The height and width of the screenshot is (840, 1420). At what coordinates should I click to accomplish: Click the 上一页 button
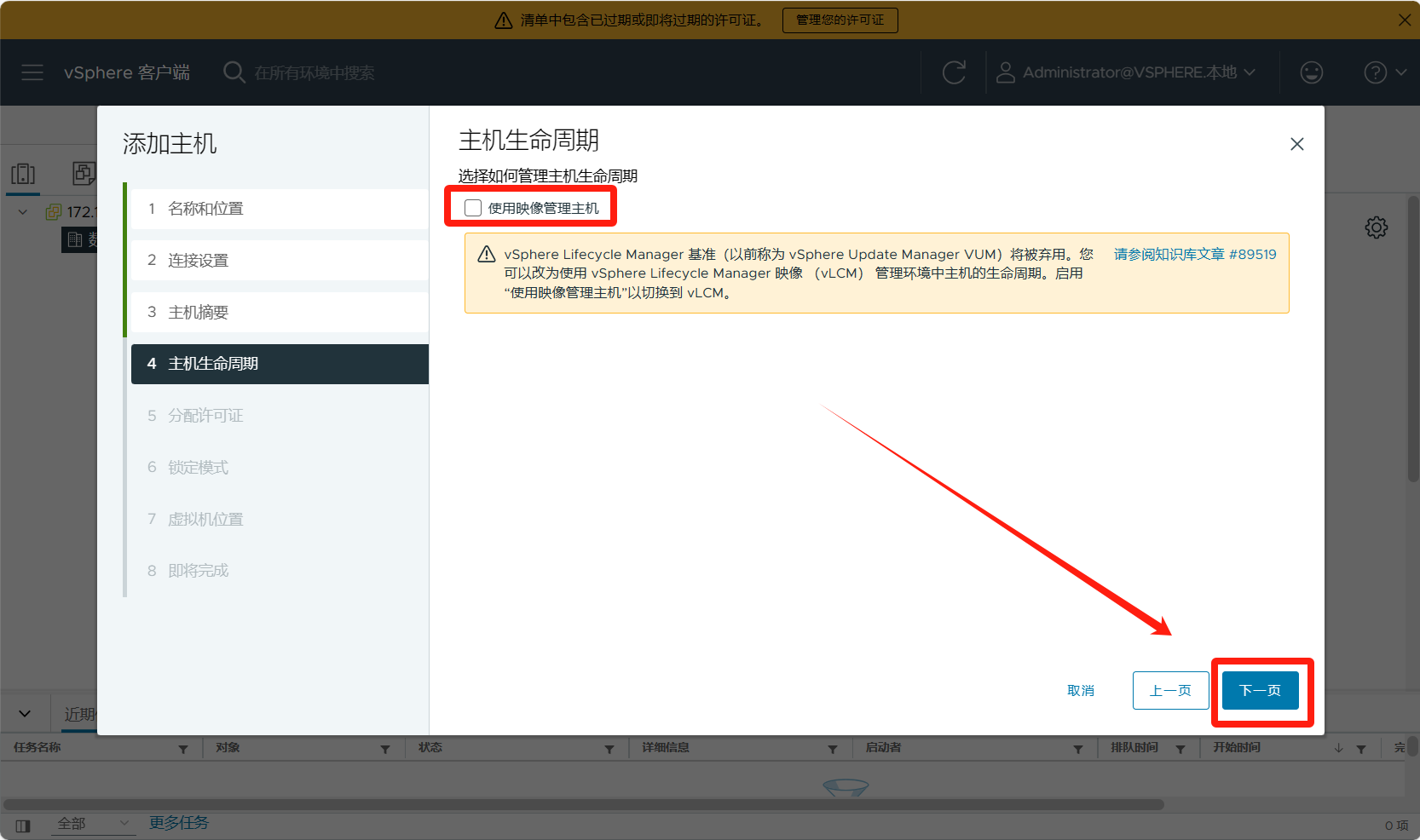point(1170,690)
